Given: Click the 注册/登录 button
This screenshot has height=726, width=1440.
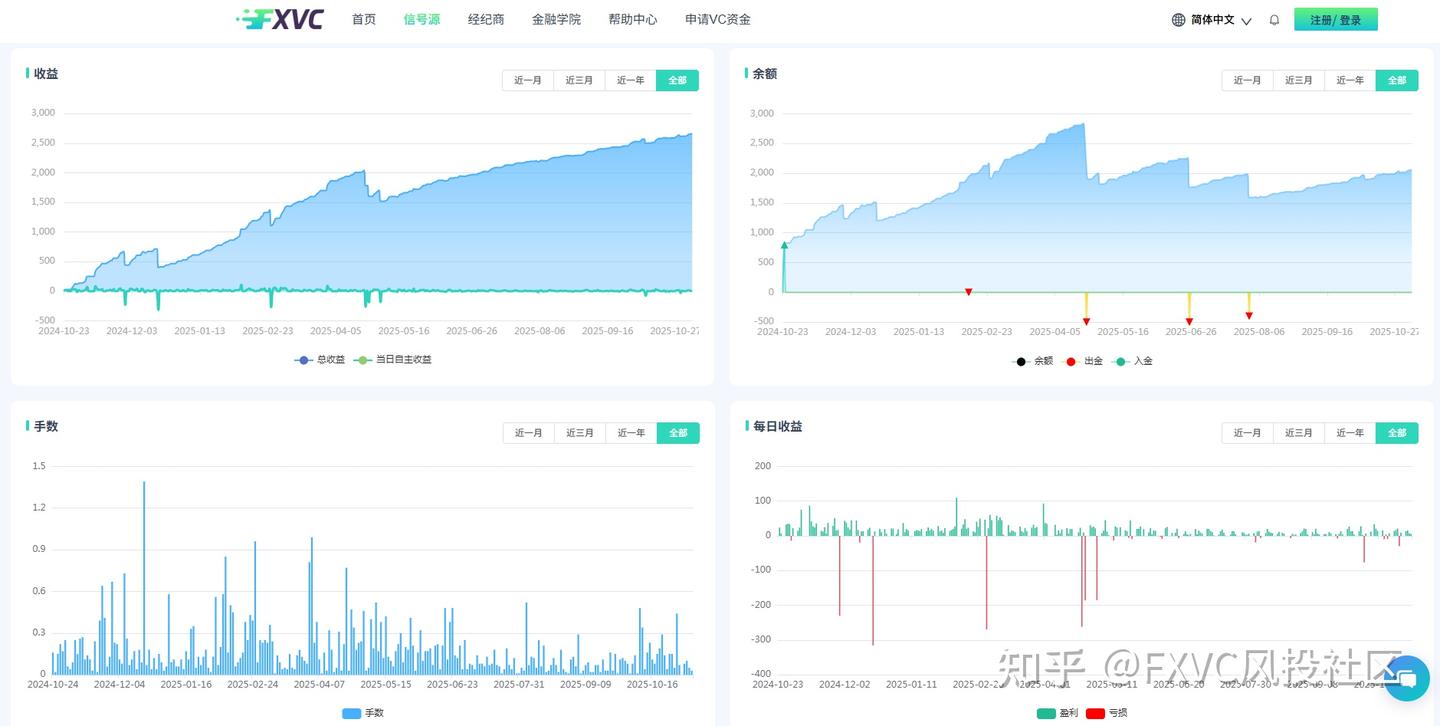Looking at the screenshot, I should click(x=1336, y=19).
